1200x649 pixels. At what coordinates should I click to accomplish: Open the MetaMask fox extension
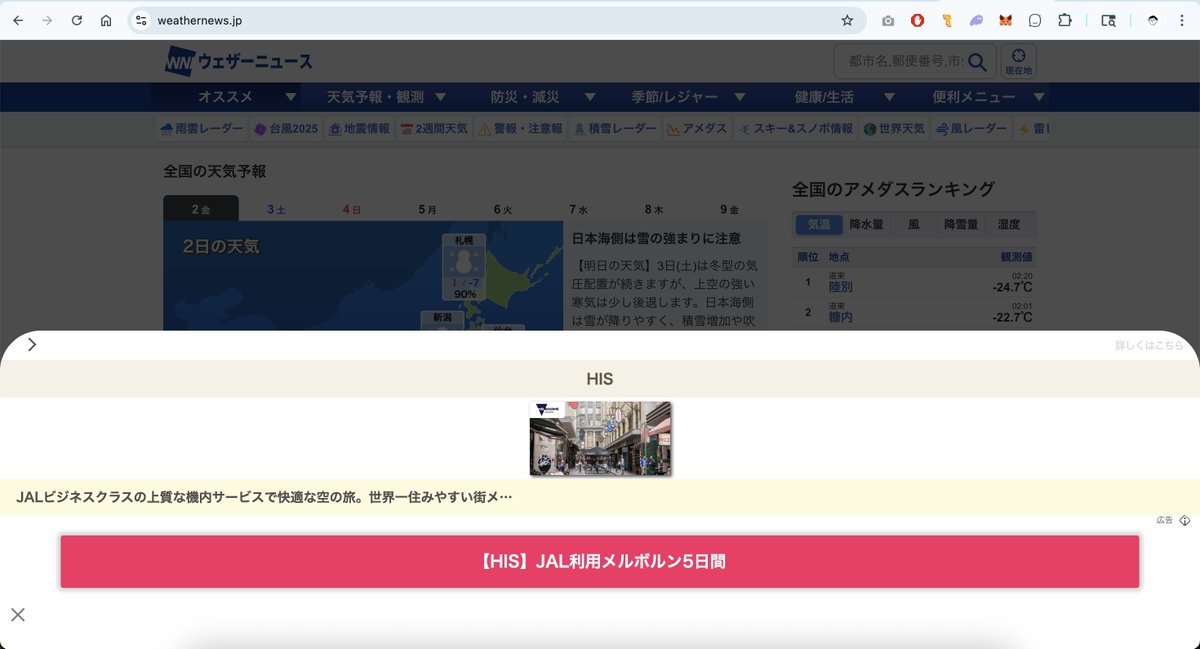(x=1006, y=20)
